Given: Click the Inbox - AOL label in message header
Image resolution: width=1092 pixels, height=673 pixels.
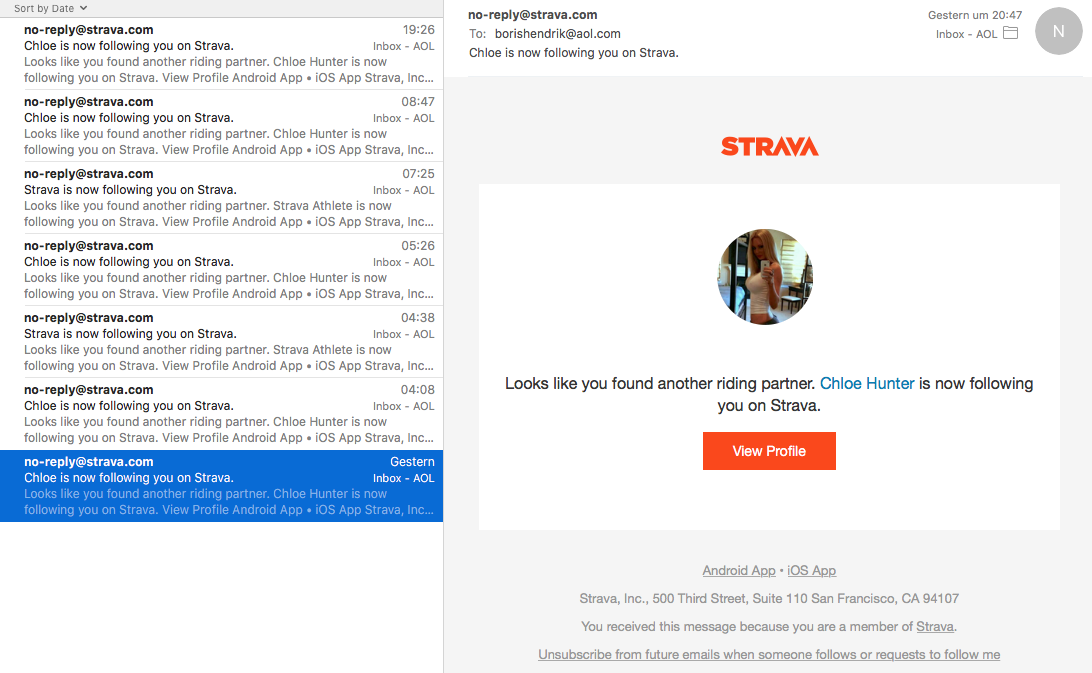Looking at the screenshot, I should [x=966, y=34].
